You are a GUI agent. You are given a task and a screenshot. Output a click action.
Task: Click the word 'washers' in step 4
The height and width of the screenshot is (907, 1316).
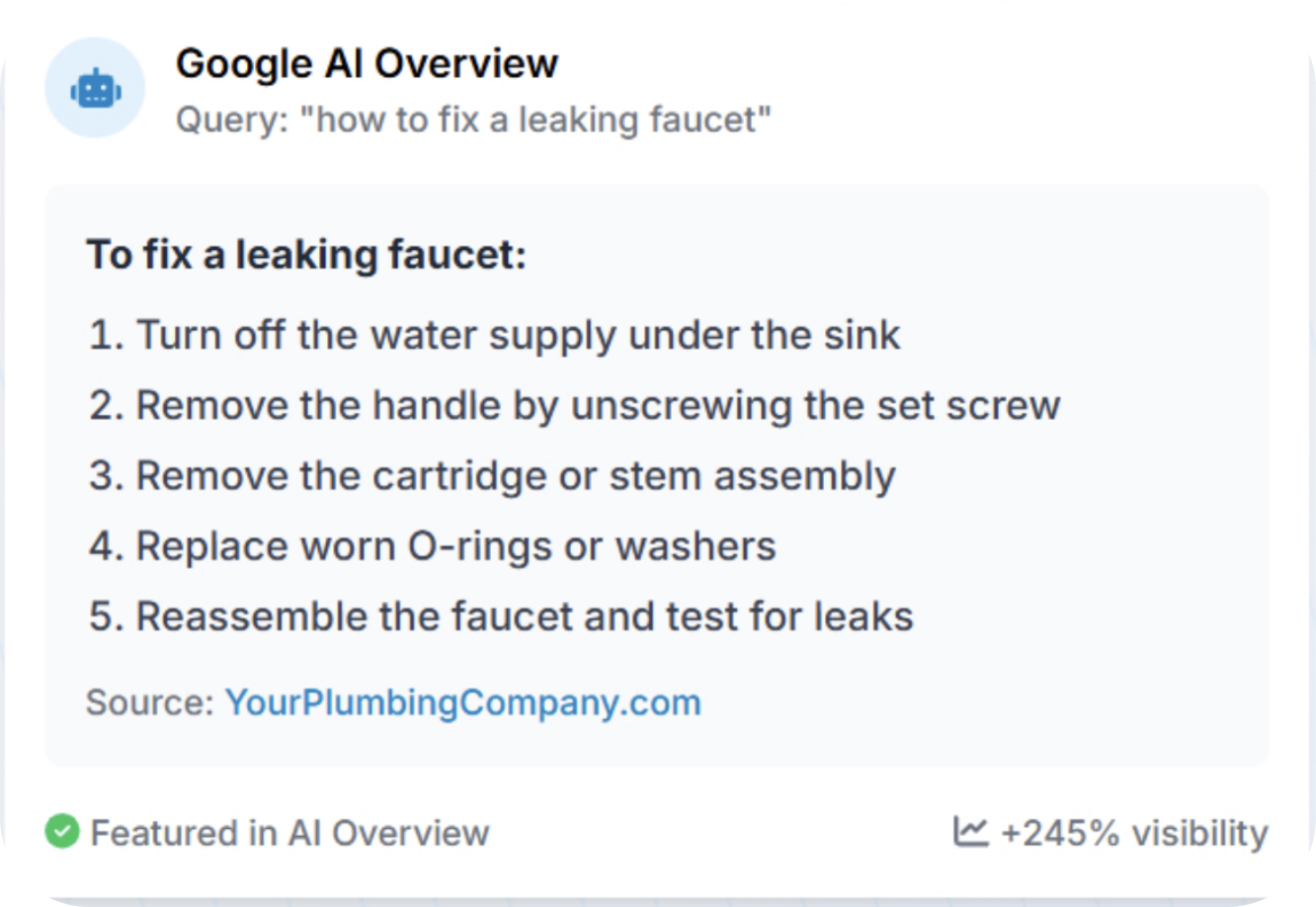696,546
